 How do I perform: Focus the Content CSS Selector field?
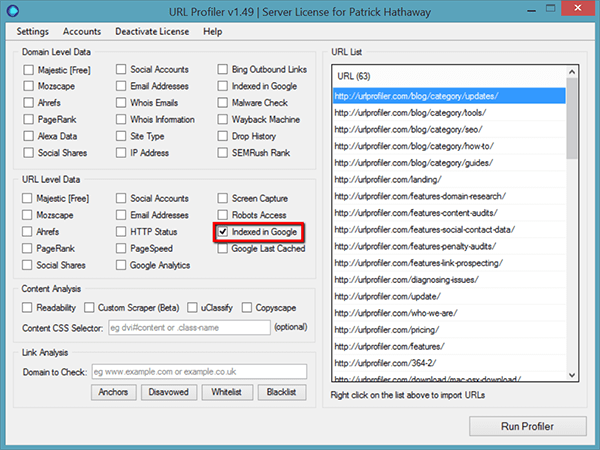189,328
